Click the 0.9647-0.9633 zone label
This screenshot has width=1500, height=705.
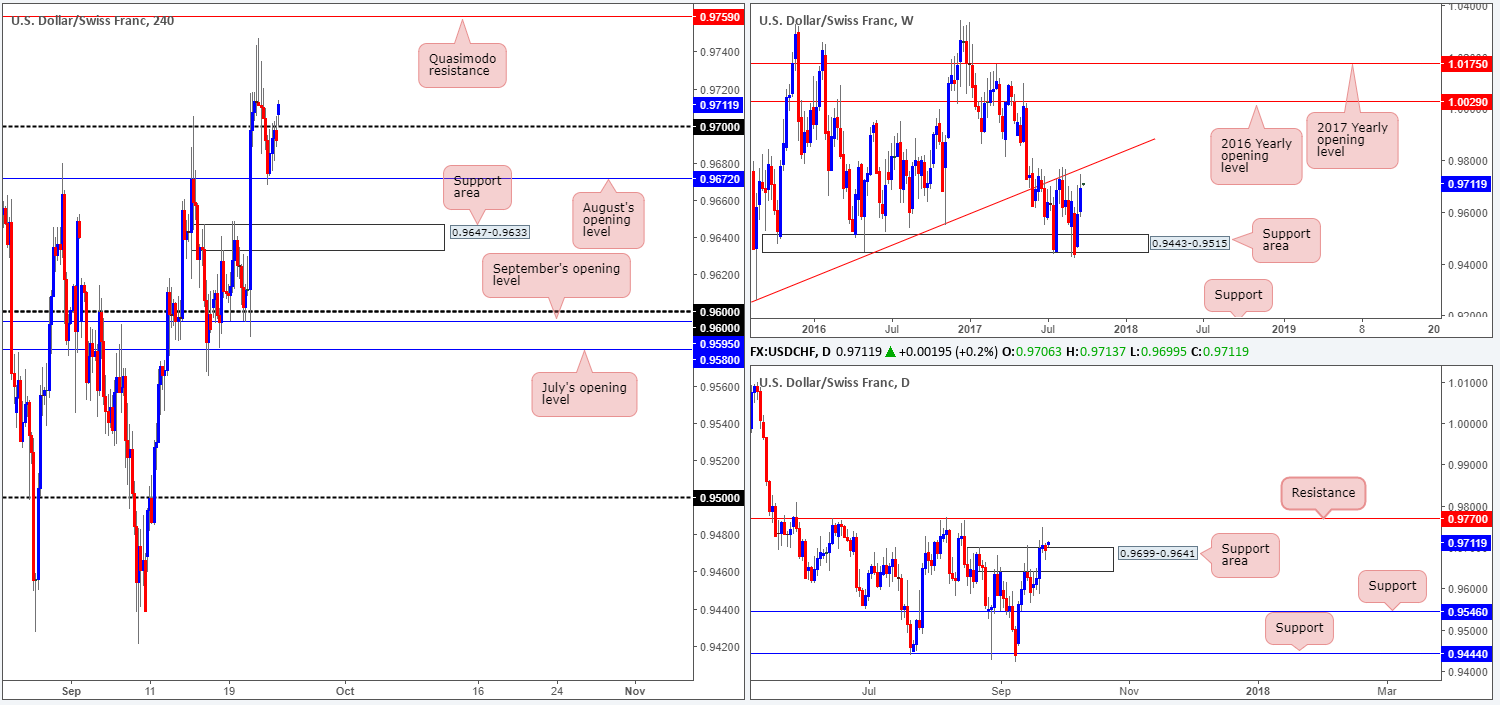(x=490, y=232)
